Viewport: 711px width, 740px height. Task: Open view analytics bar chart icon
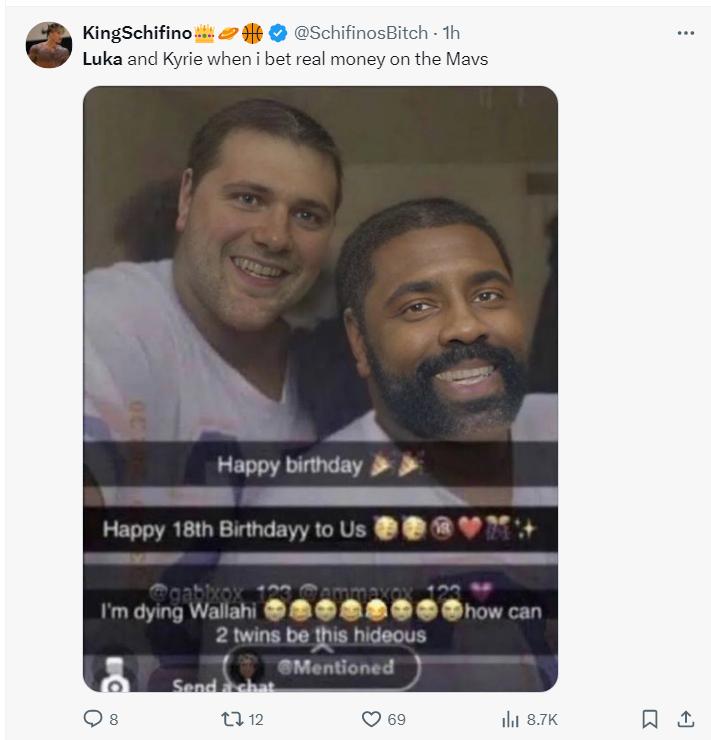pos(509,718)
